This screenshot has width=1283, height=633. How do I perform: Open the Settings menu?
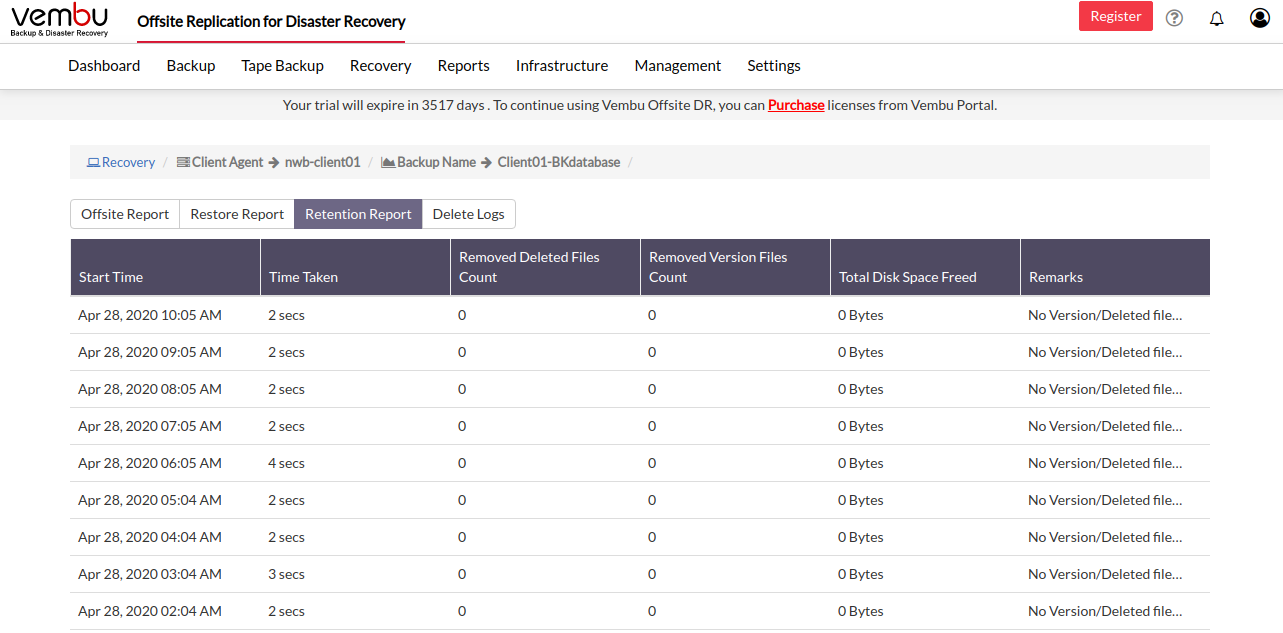(774, 66)
